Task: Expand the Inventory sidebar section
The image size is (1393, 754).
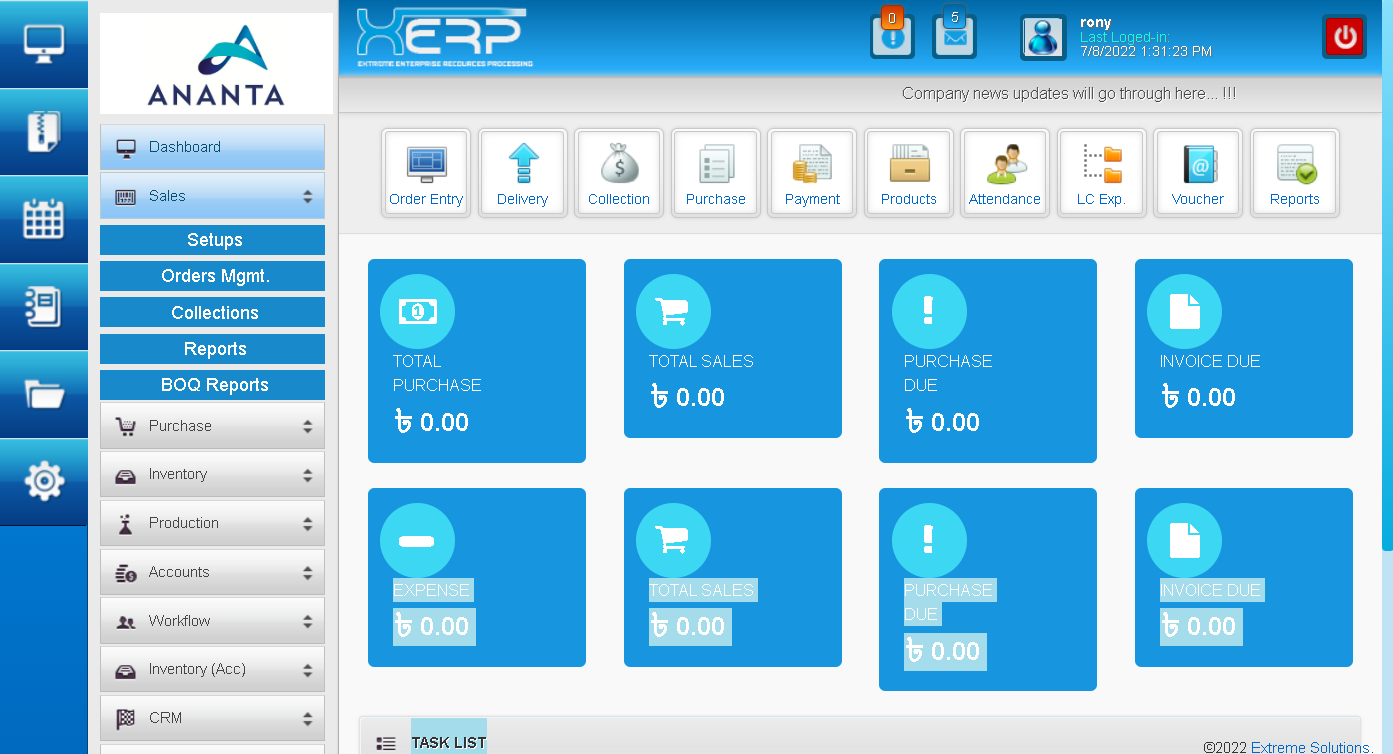Action: point(212,474)
